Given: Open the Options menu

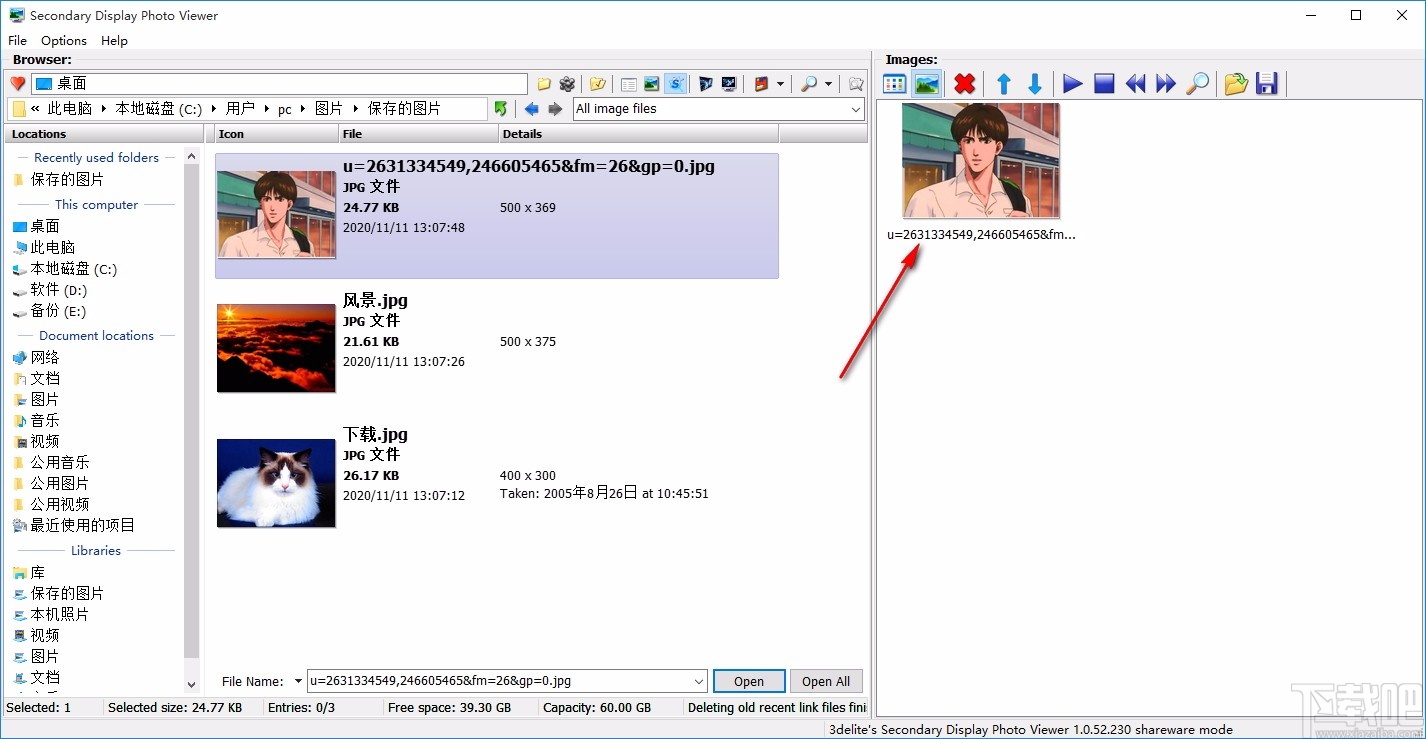Looking at the screenshot, I should point(64,41).
